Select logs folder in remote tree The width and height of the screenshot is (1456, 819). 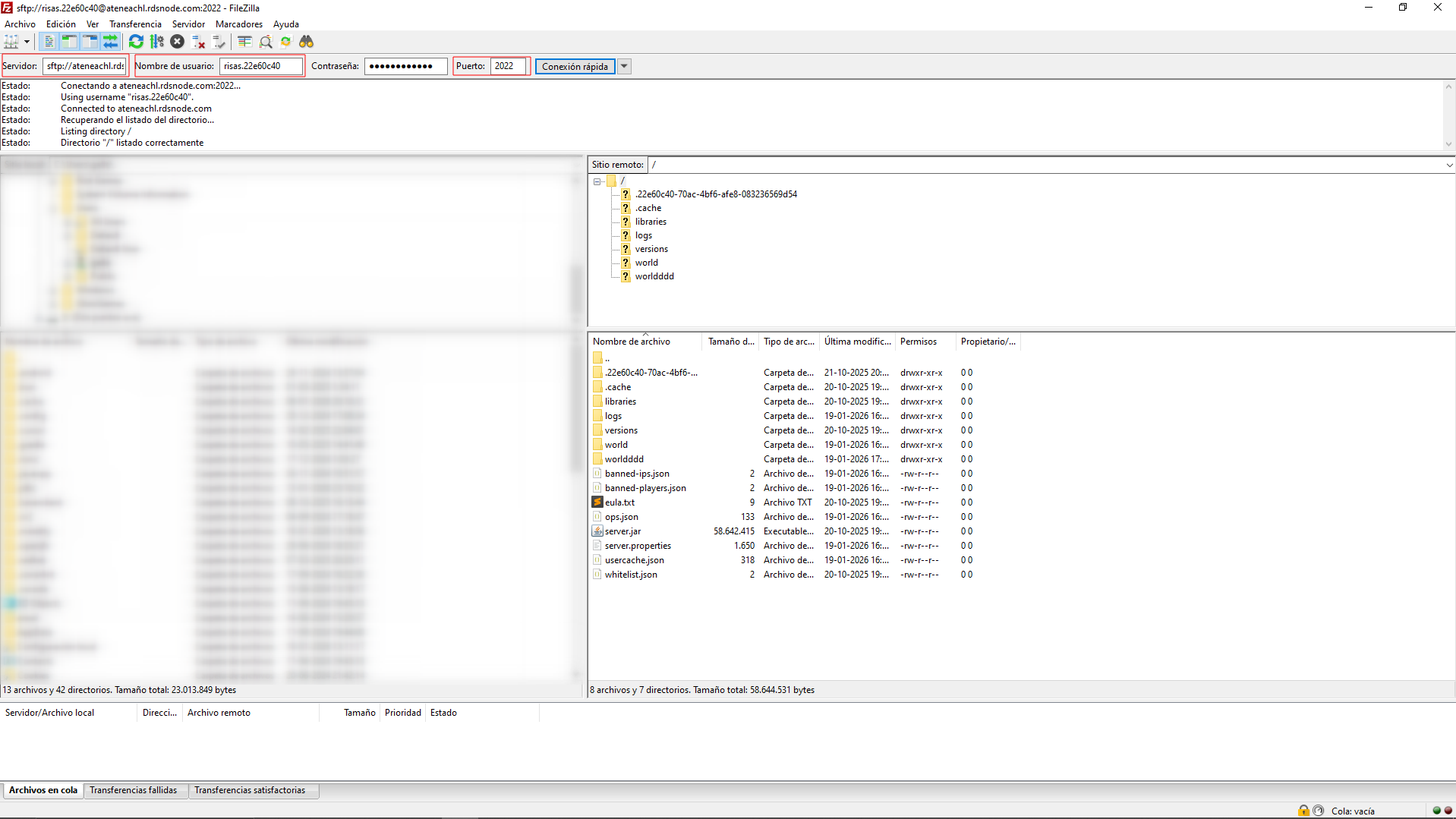click(x=643, y=235)
